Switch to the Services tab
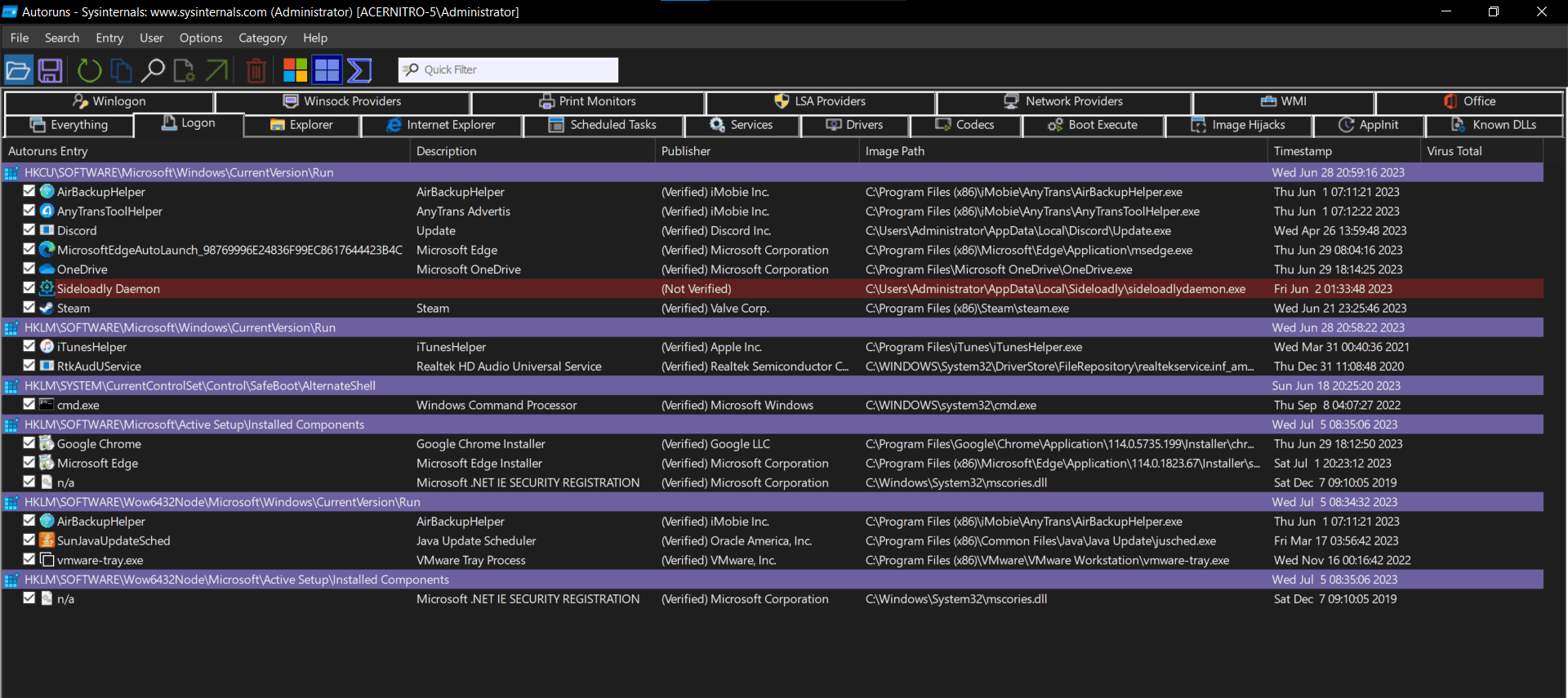 pos(742,125)
